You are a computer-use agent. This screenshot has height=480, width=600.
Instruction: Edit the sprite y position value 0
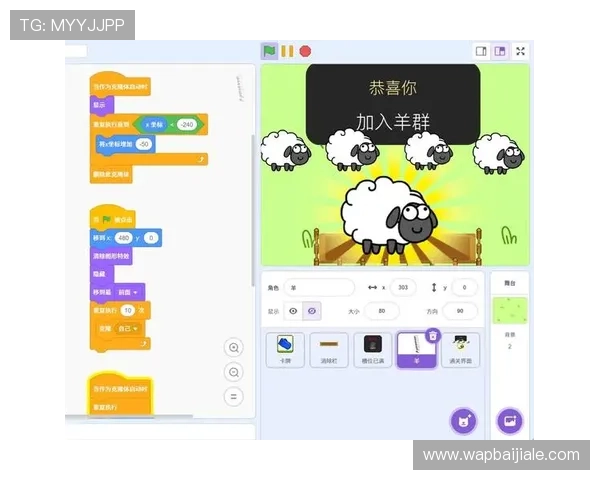click(x=464, y=287)
